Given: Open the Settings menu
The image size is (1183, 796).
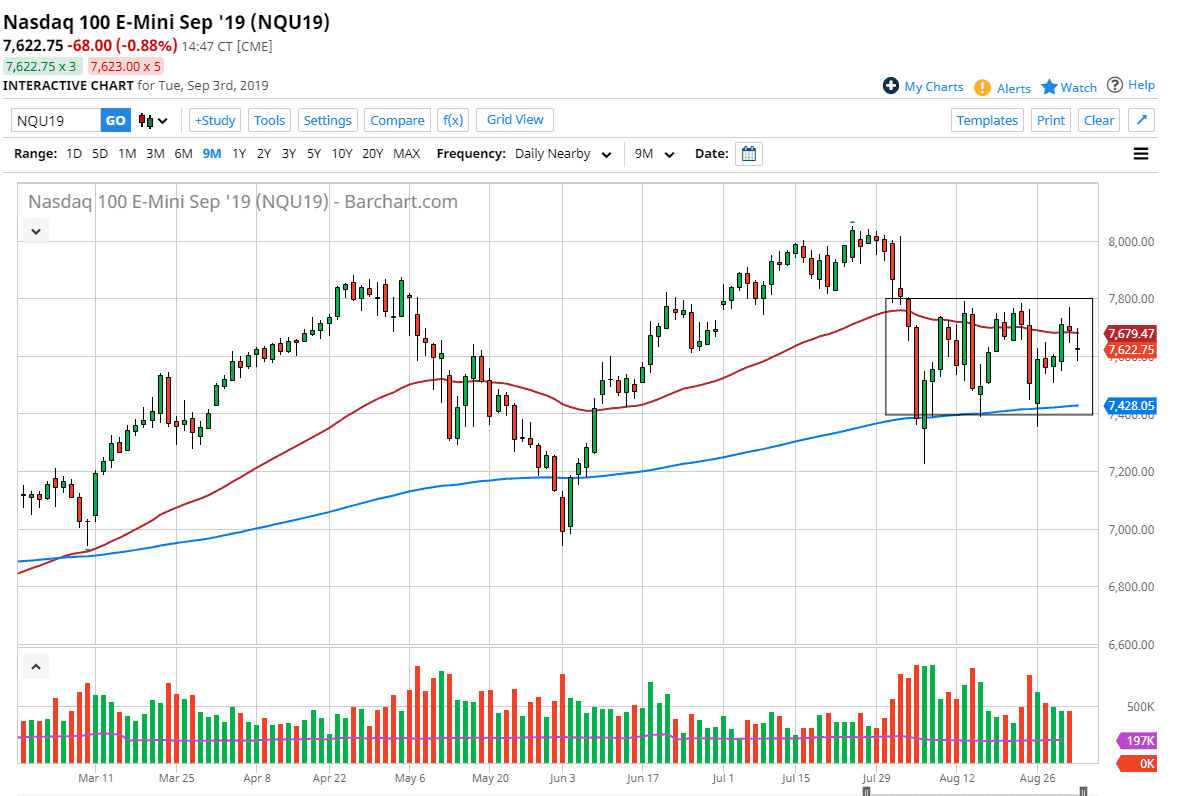Looking at the screenshot, I should (327, 120).
